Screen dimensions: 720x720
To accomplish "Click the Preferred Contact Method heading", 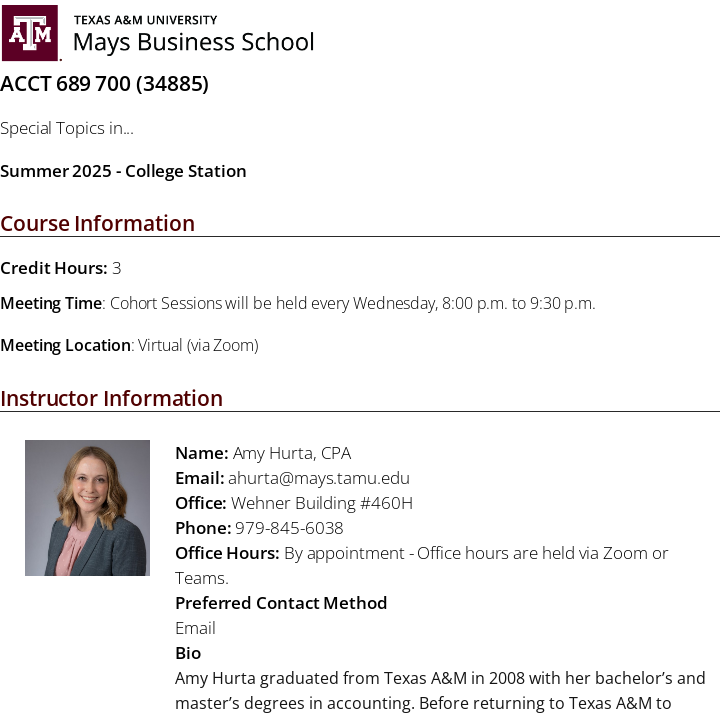I will click(x=281, y=603).
